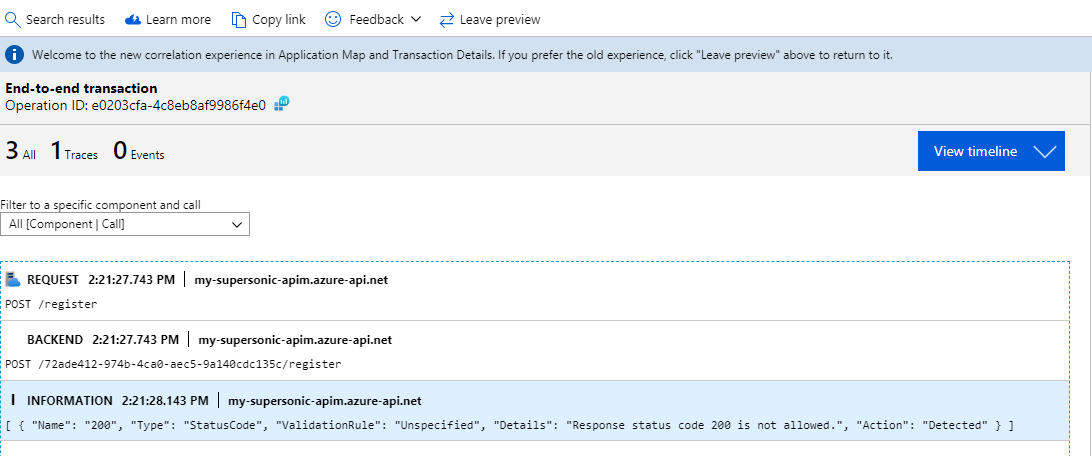Click the icon beside the Operation ID

(x=284, y=104)
